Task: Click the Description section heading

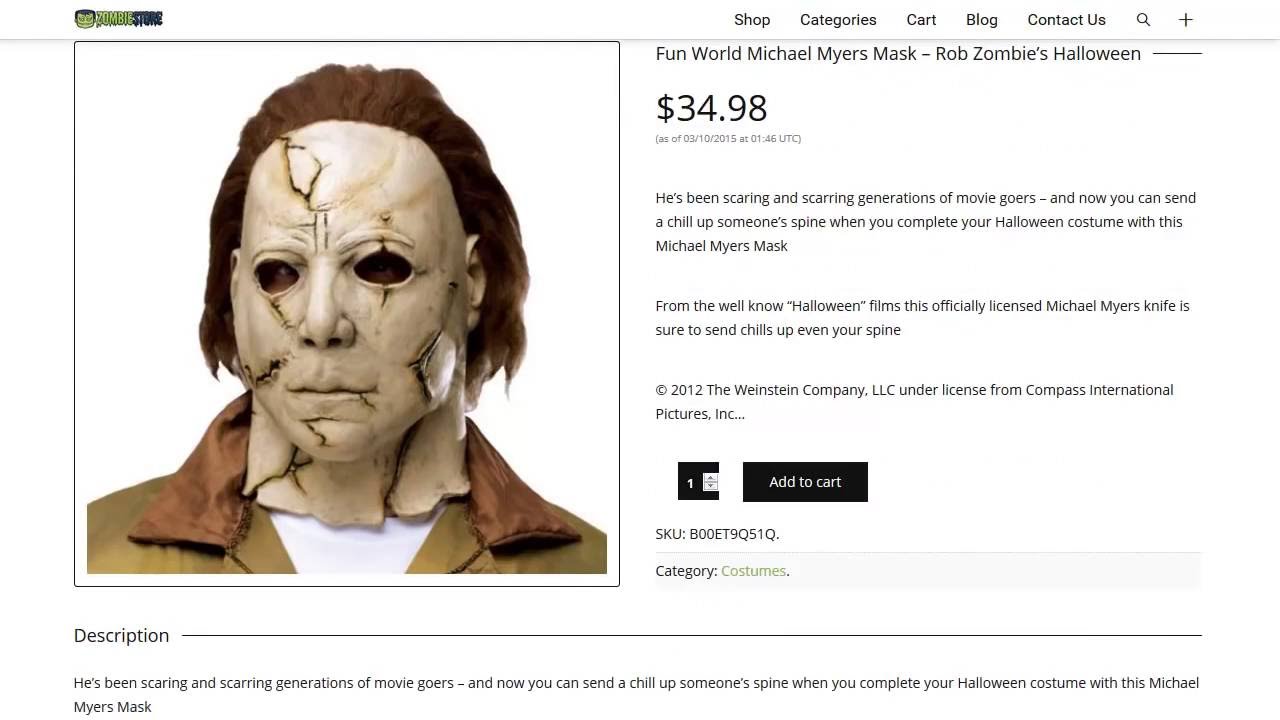Action: (121, 635)
